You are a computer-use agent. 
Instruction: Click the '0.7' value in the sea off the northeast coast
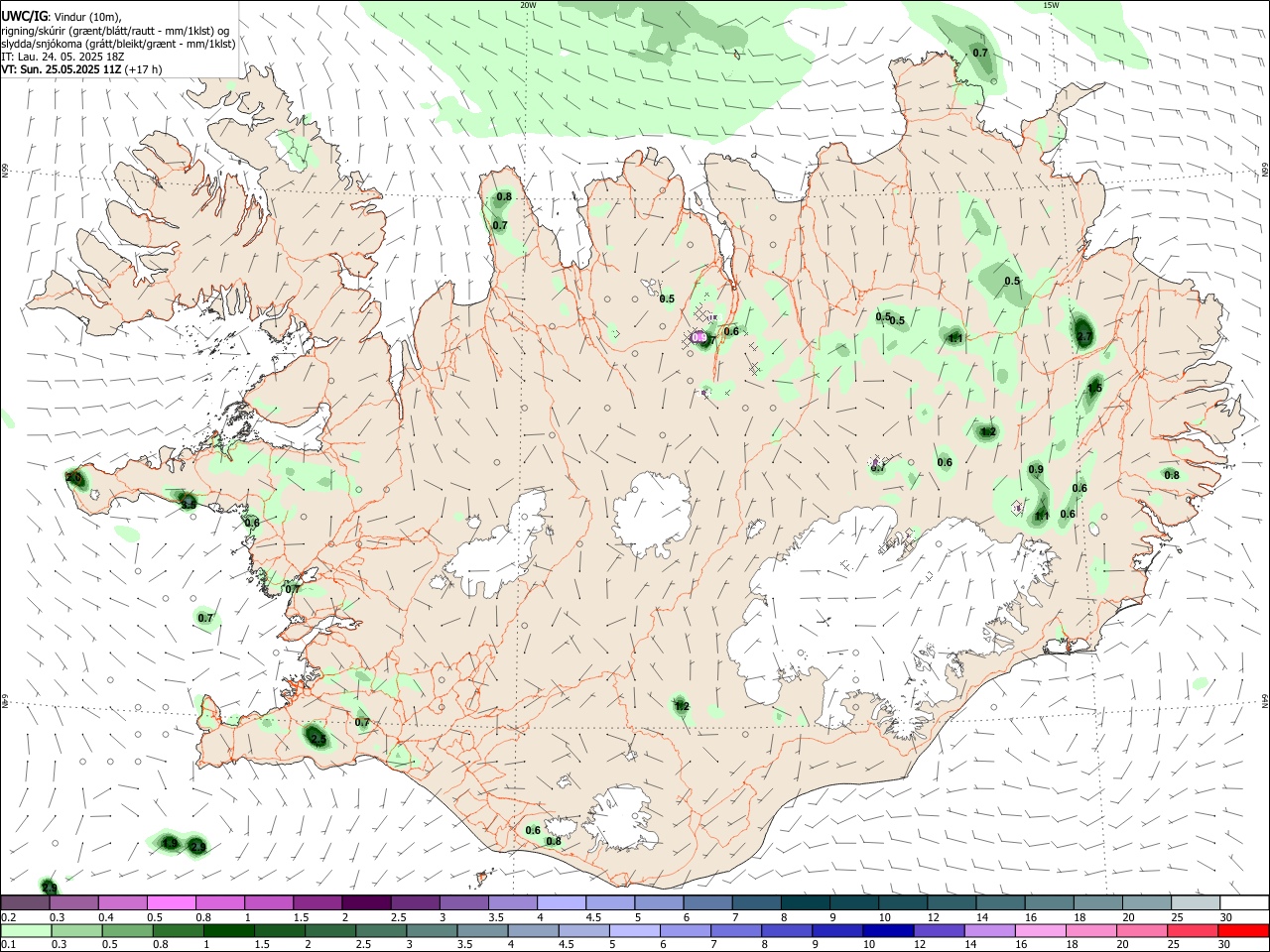(980, 53)
